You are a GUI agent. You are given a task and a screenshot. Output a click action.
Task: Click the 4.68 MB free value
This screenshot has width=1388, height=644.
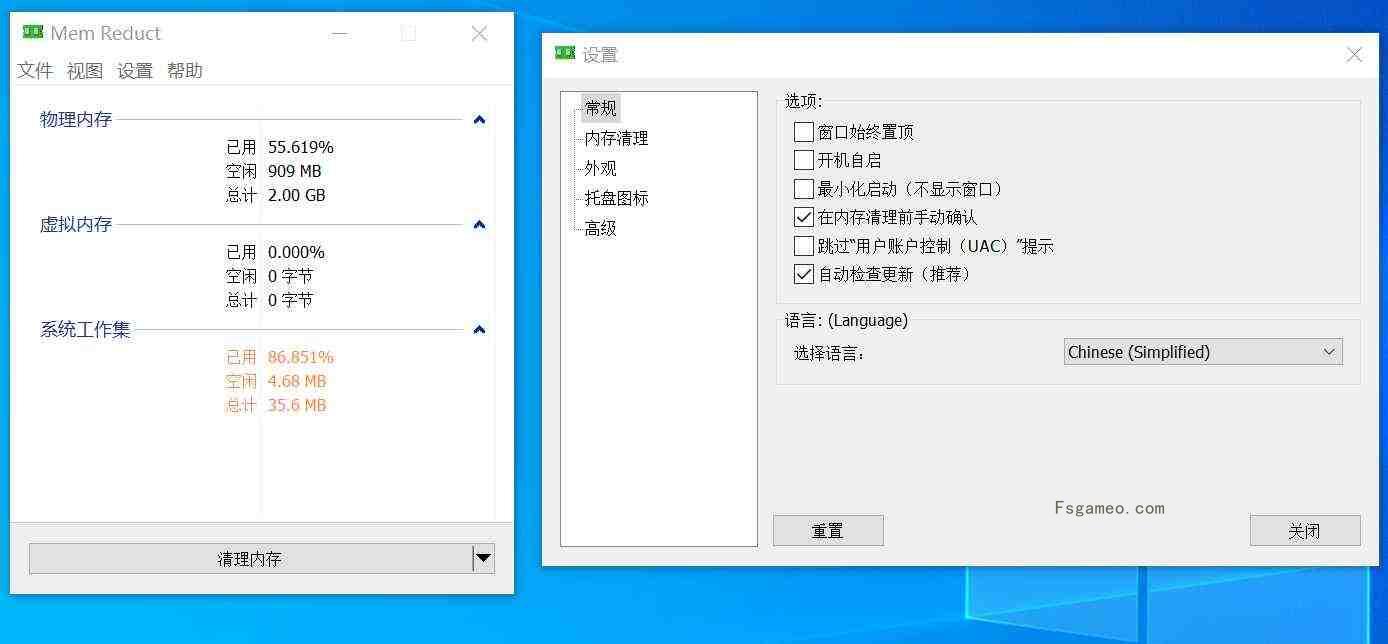coord(297,381)
